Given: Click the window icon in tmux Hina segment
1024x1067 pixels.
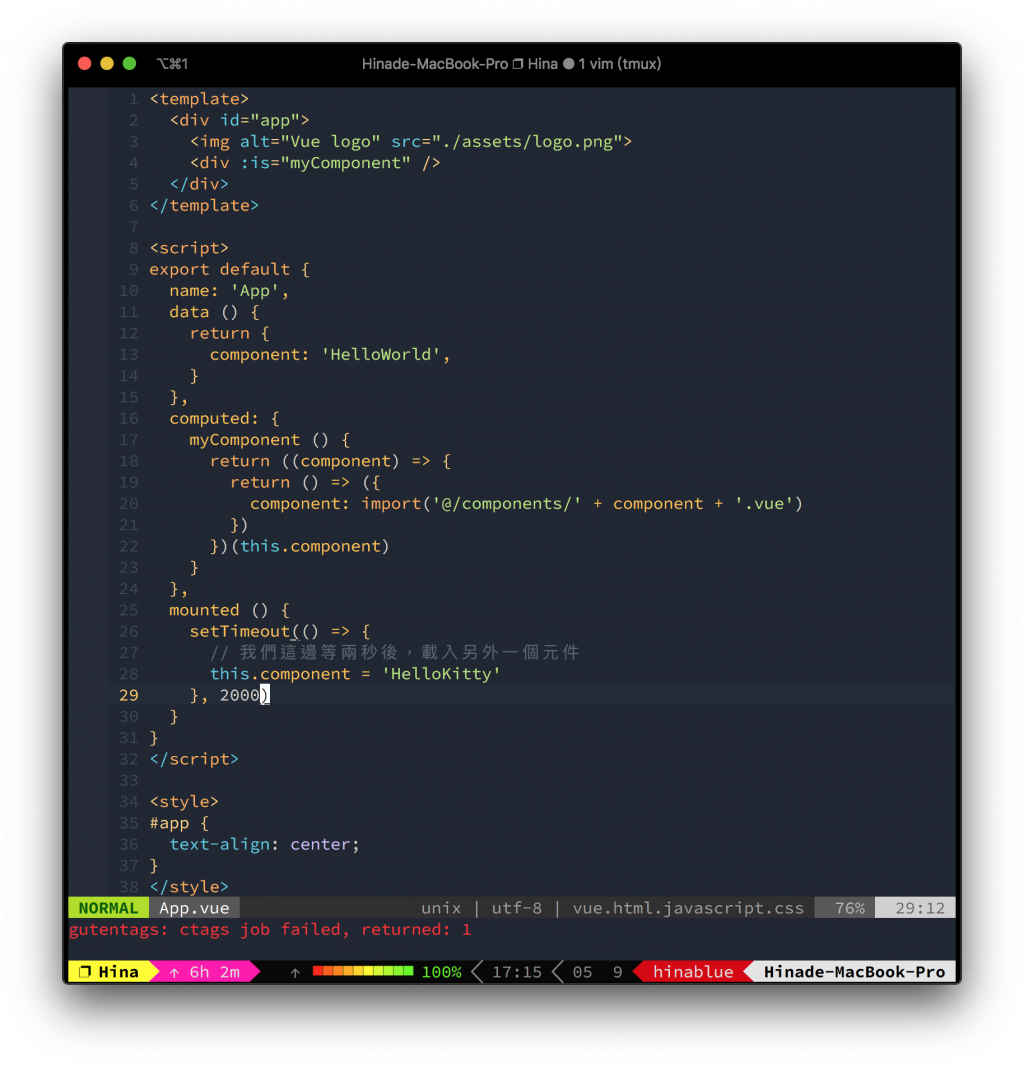Looking at the screenshot, I should 85,972.
